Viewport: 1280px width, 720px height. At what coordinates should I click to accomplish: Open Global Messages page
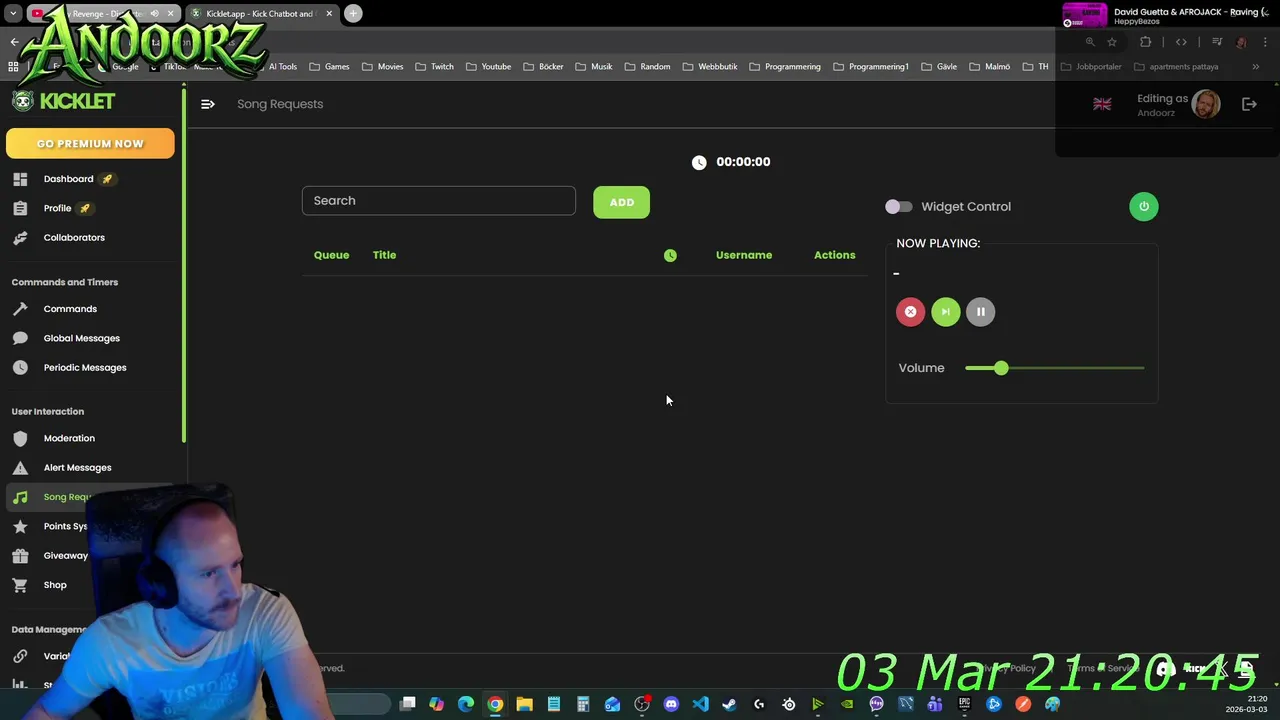82,338
